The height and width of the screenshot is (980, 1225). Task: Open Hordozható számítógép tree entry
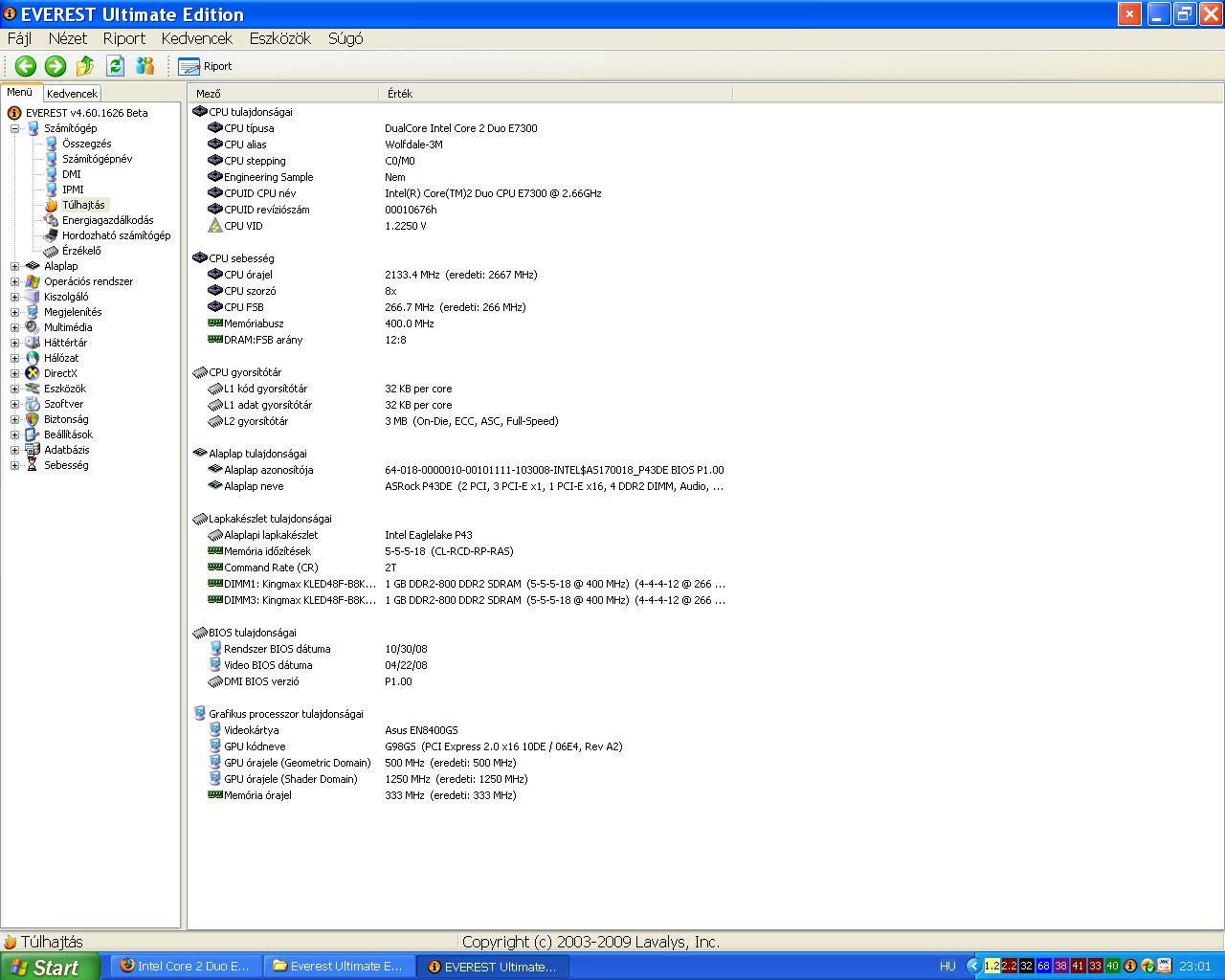pos(116,235)
